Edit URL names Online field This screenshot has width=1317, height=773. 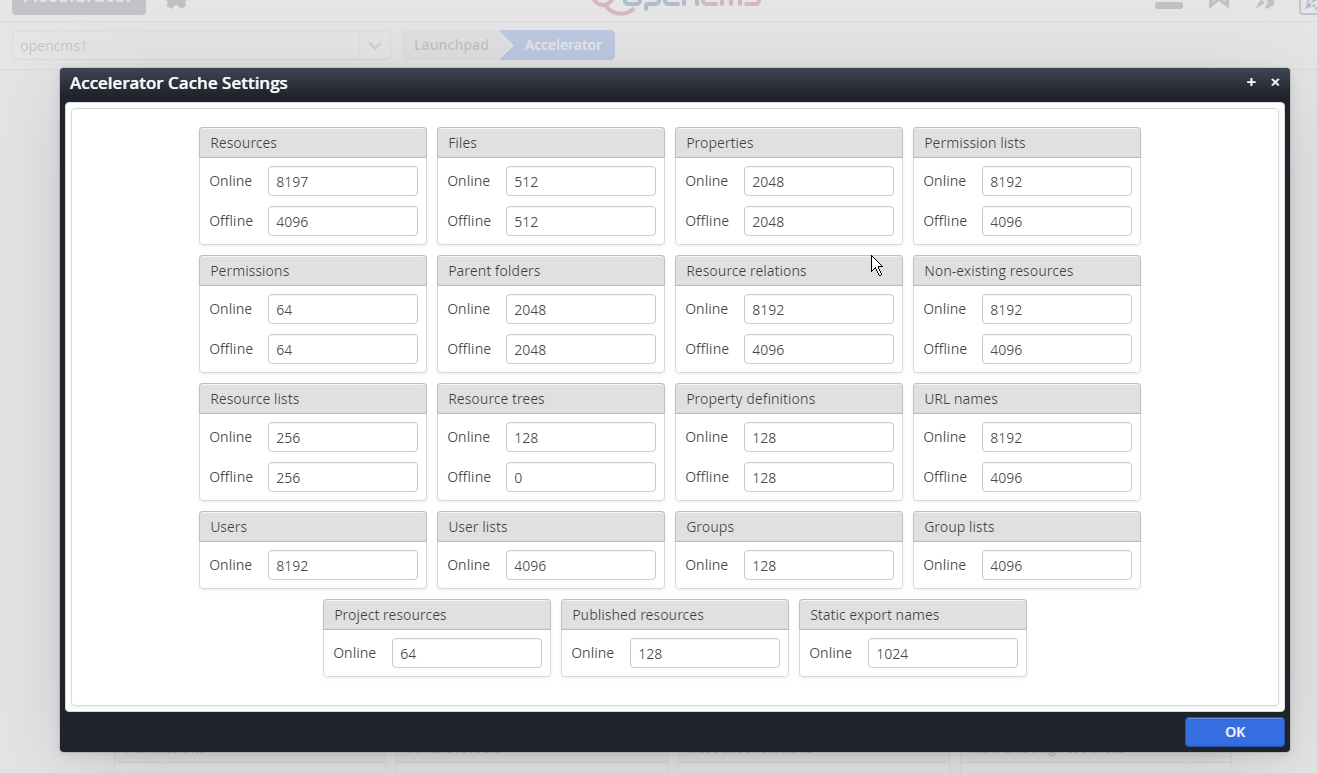click(1057, 437)
